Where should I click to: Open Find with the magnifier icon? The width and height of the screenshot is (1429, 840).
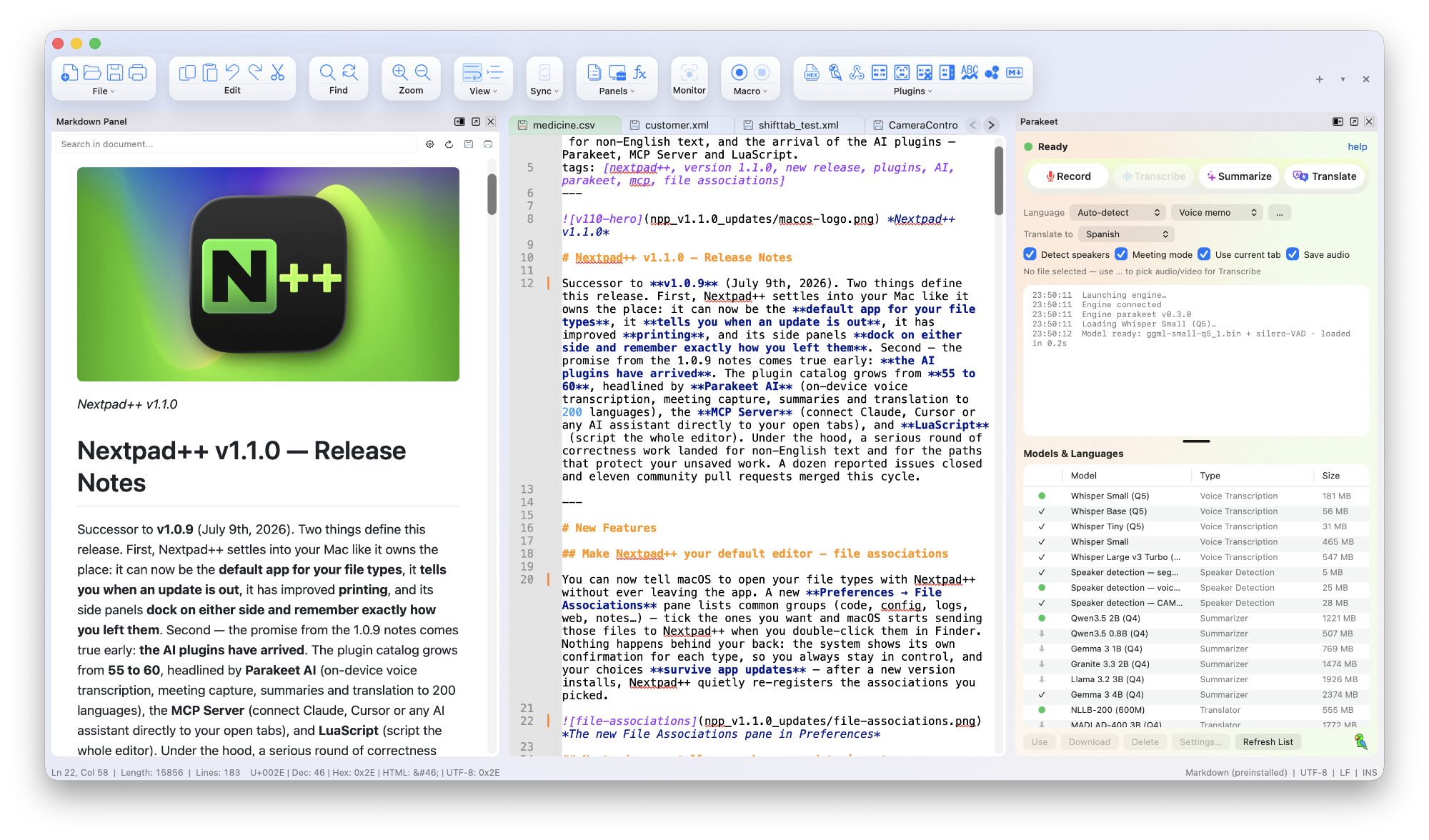[x=327, y=72]
